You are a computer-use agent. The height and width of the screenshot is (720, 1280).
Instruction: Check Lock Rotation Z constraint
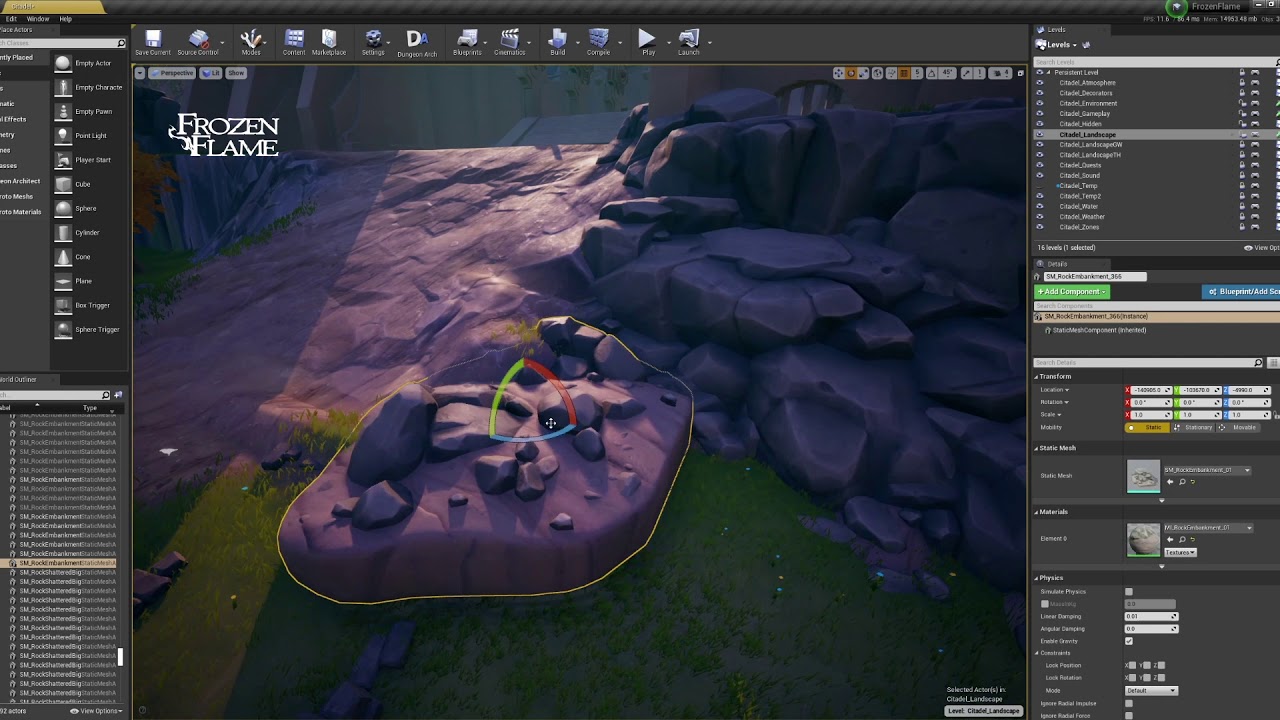coord(1161,677)
